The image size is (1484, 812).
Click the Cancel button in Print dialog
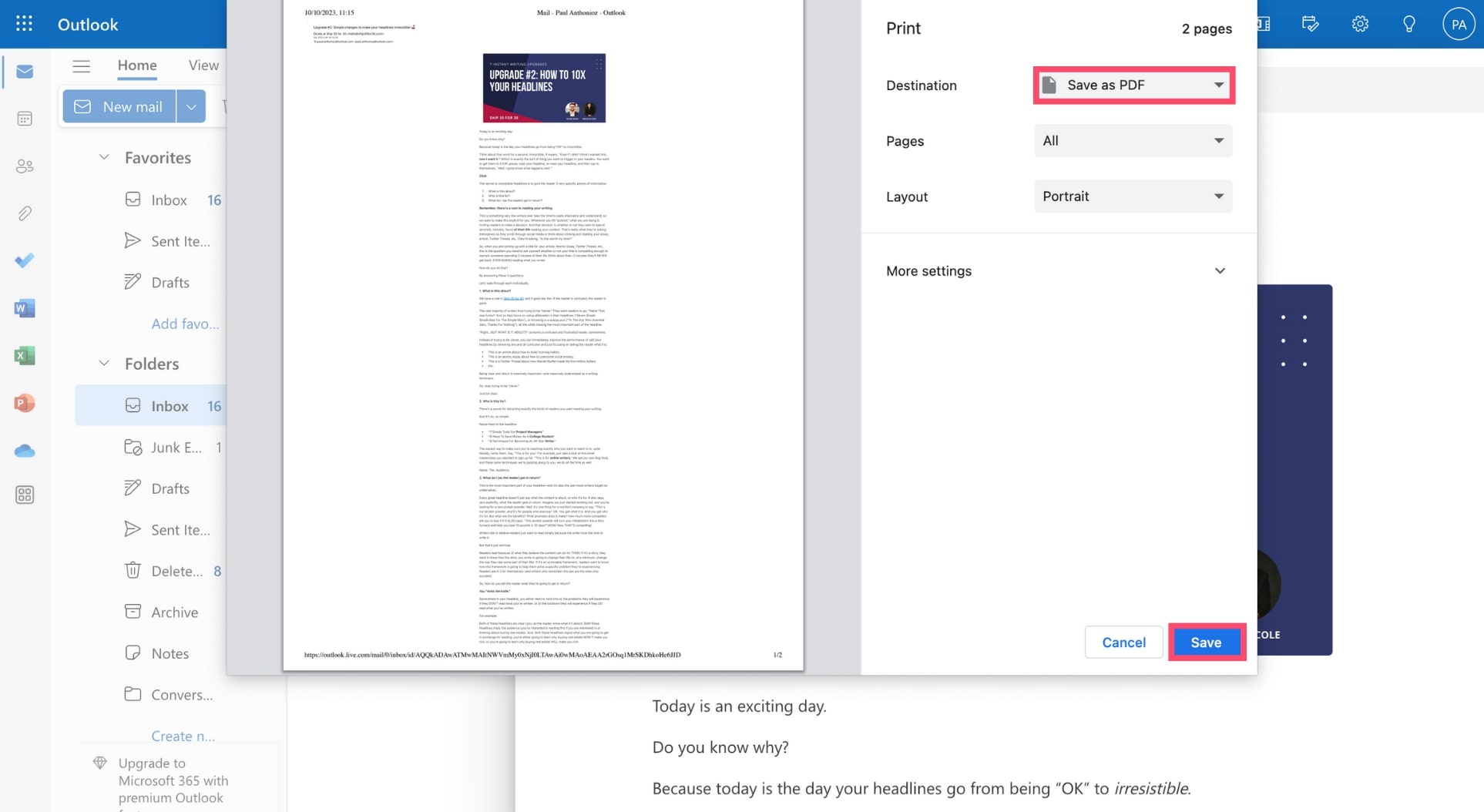coord(1123,643)
